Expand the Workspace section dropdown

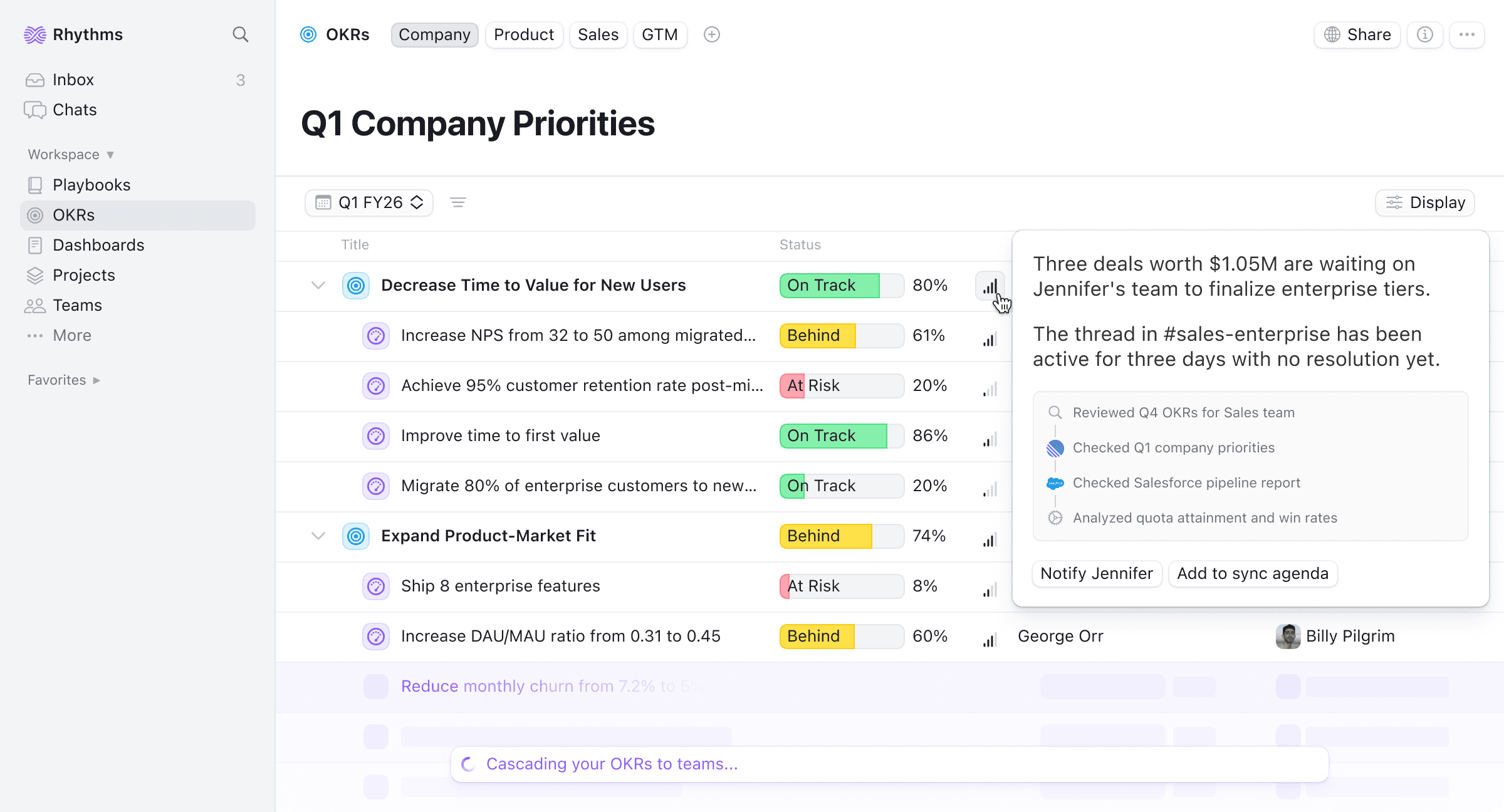[71, 155]
